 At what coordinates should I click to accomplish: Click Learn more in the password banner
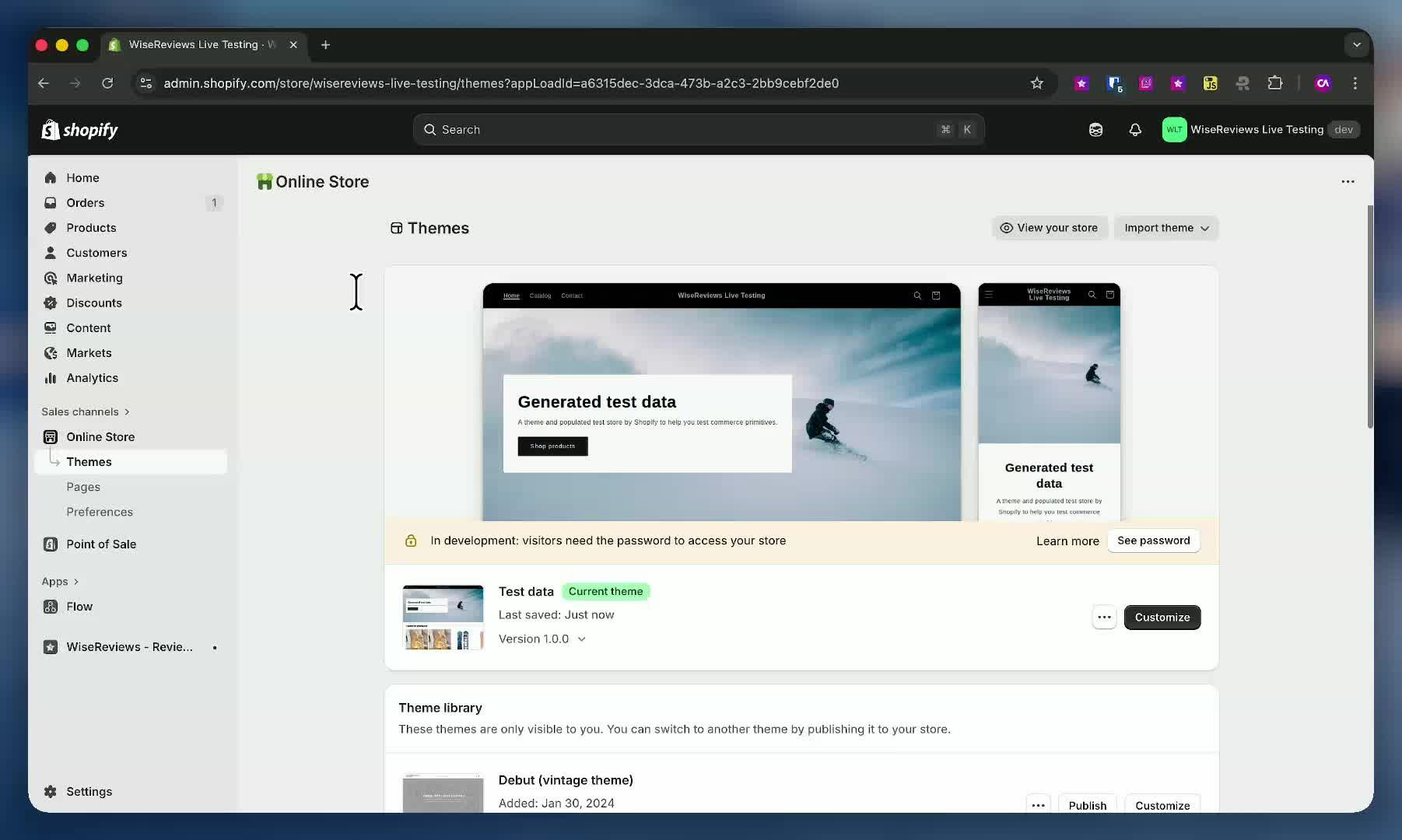[1067, 541]
